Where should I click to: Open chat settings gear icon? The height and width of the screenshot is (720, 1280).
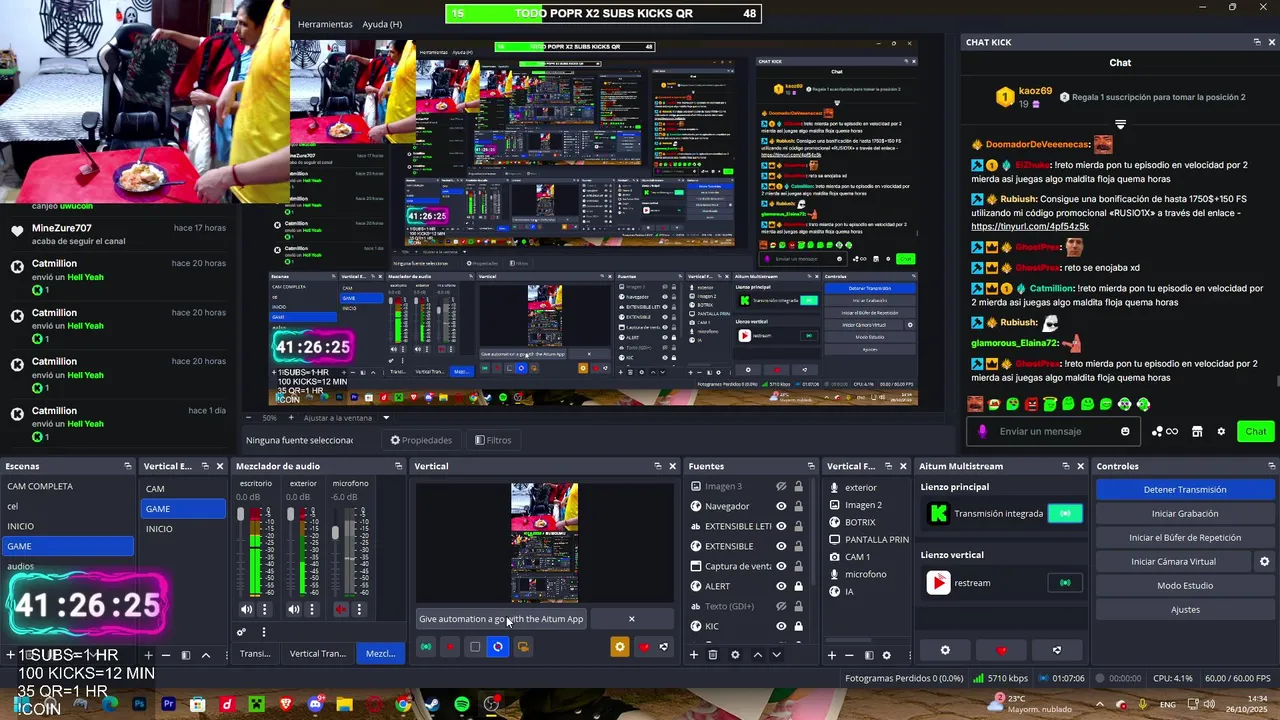[1221, 431]
